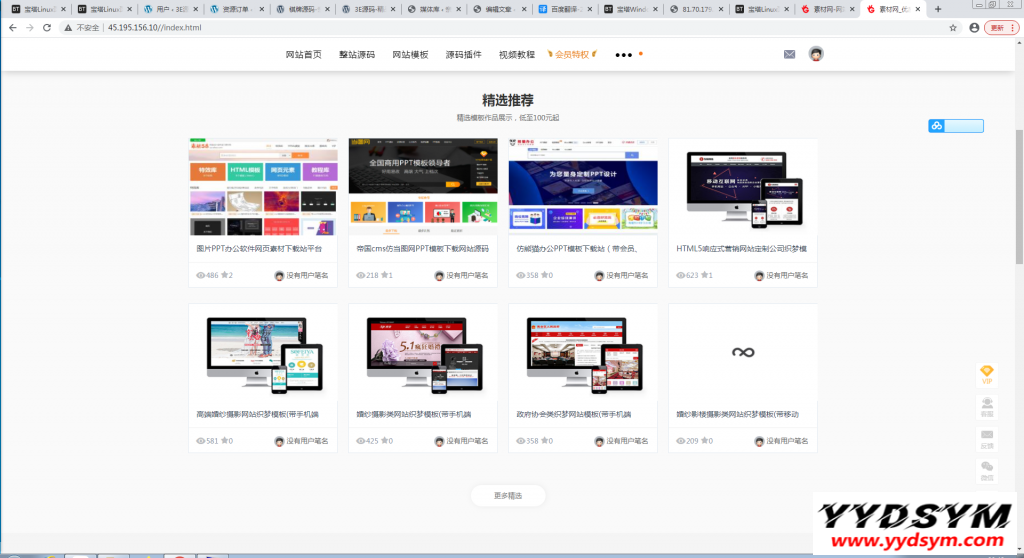The image size is (1024, 558).
Task: Open the mail message icon in header
Action: [x=790, y=54]
